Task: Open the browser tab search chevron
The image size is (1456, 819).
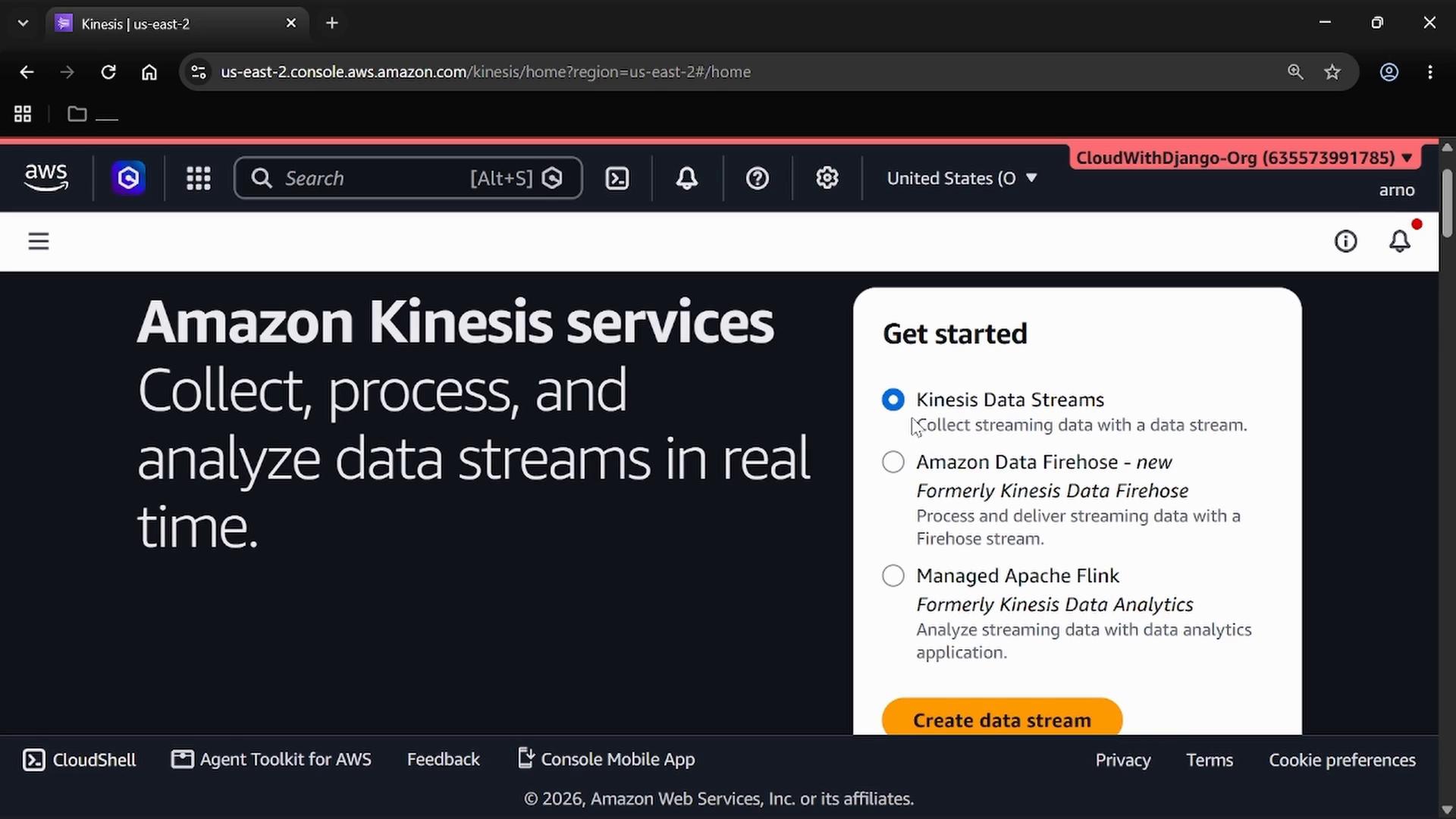Action: tap(24, 24)
